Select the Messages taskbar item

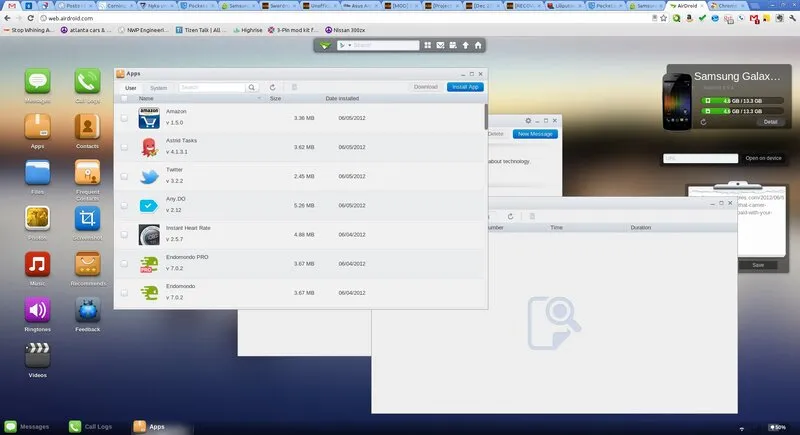(x=27, y=426)
